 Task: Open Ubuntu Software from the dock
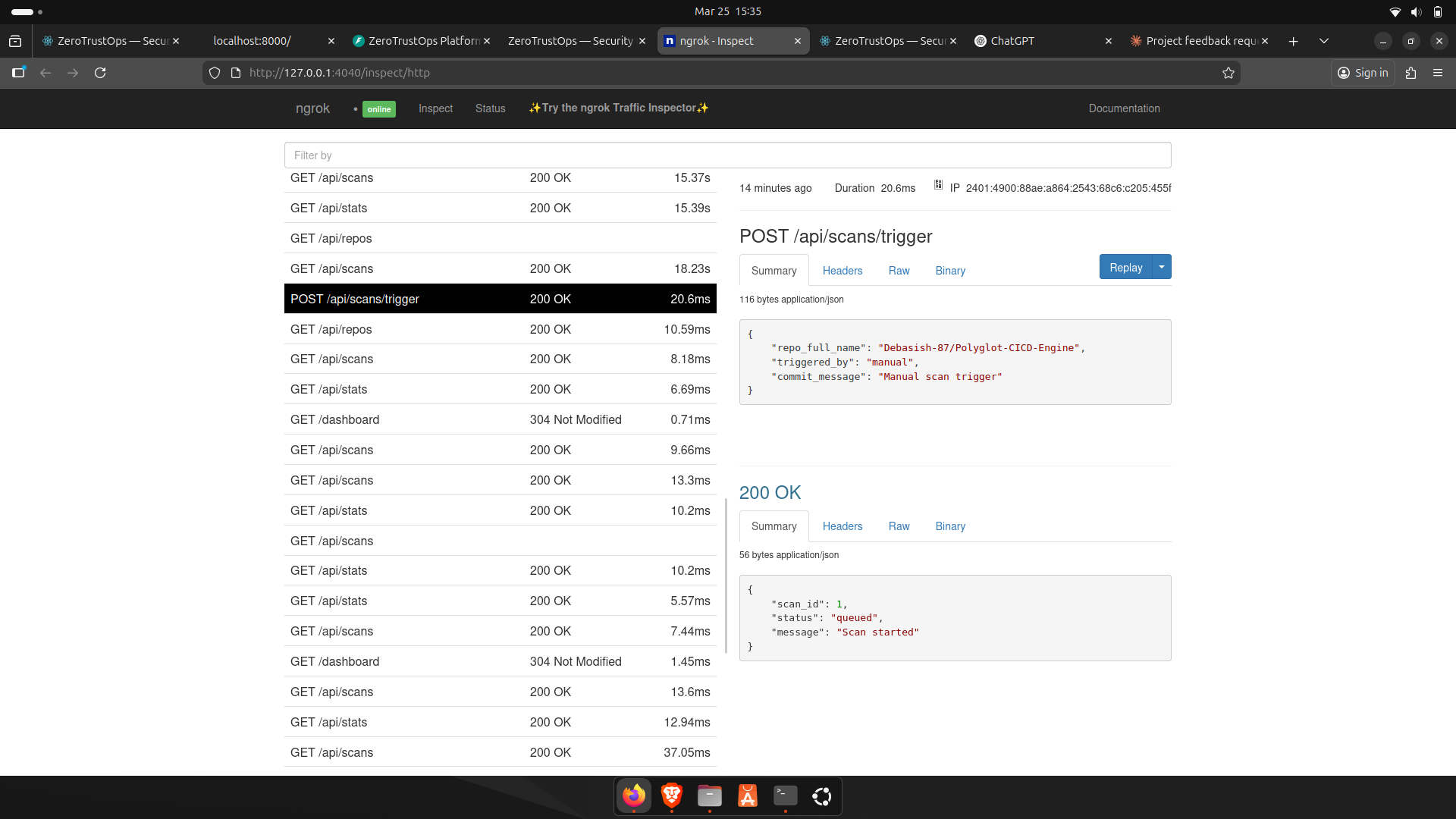click(747, 795)
